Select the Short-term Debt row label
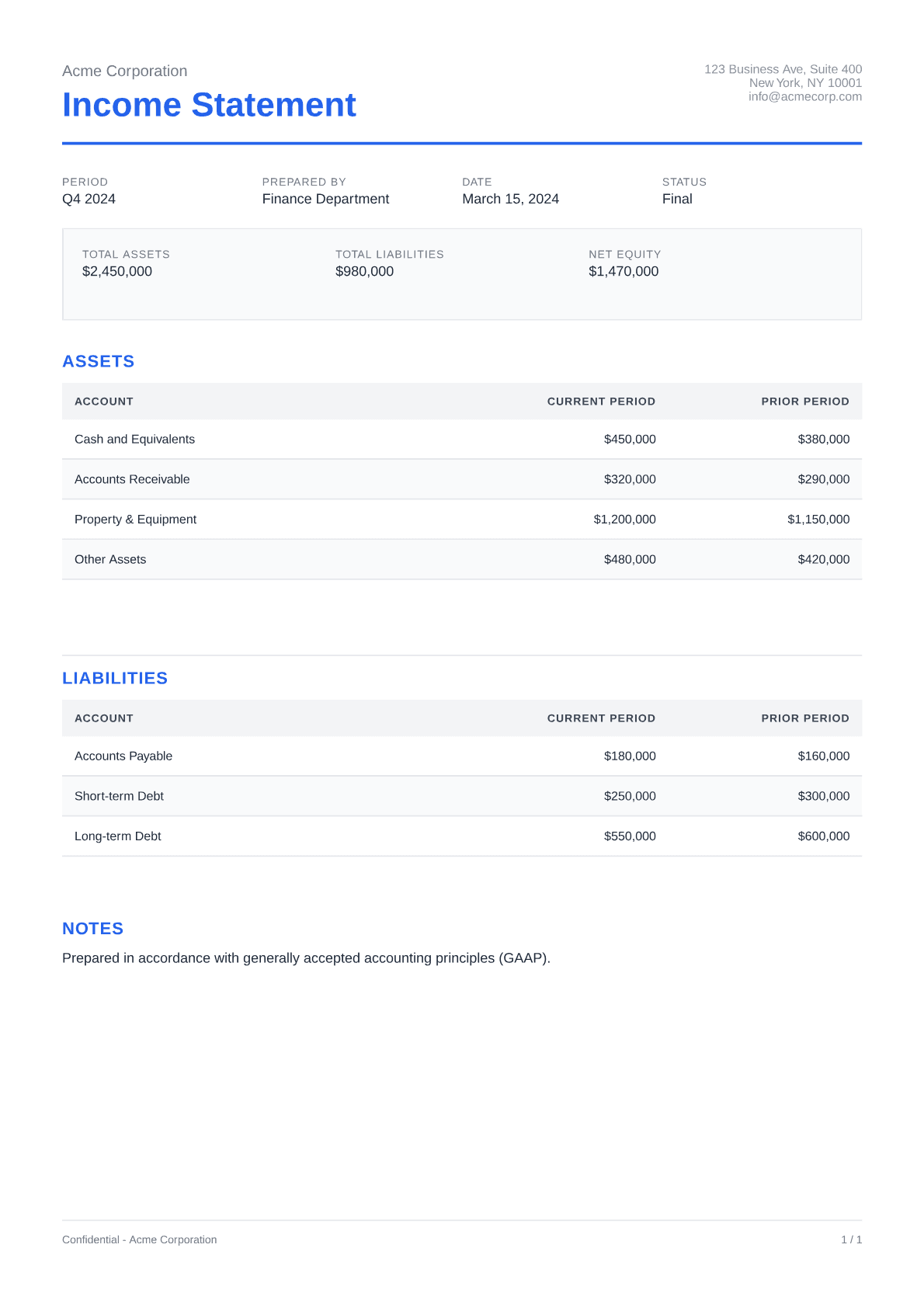 click(119, 796)
